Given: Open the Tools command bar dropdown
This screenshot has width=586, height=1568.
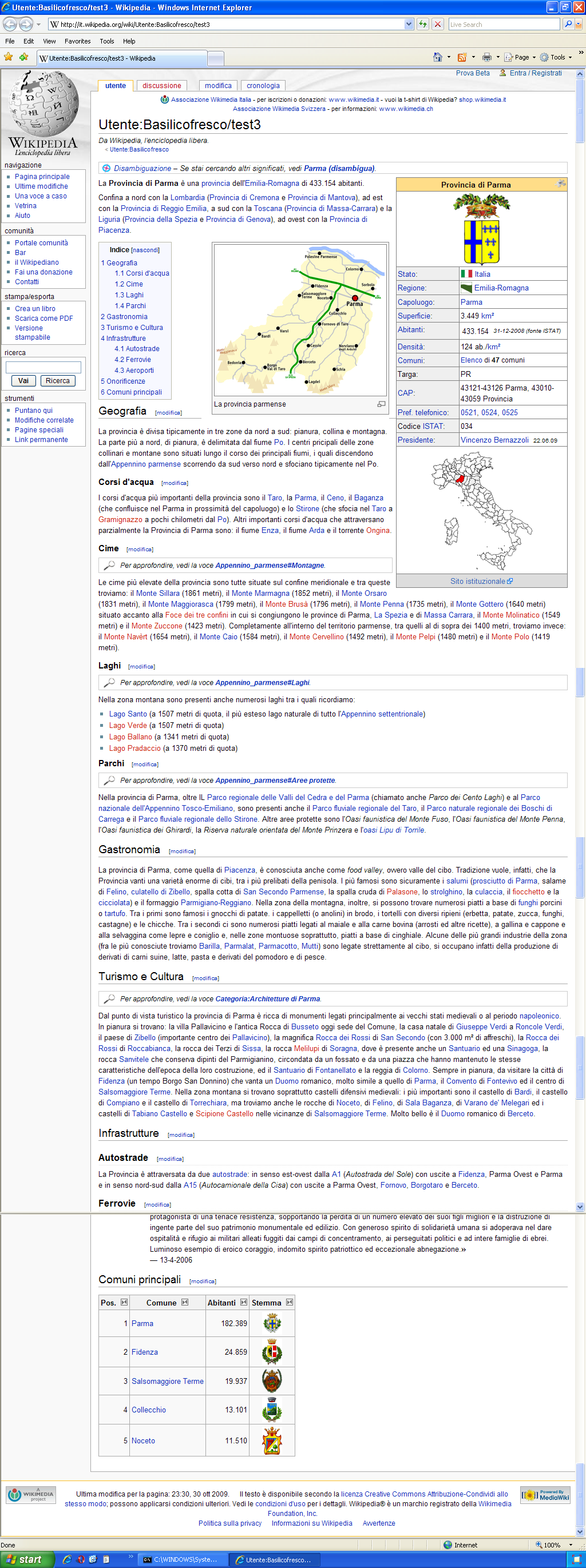Looking at the screenshot, I should coord(556,57).
